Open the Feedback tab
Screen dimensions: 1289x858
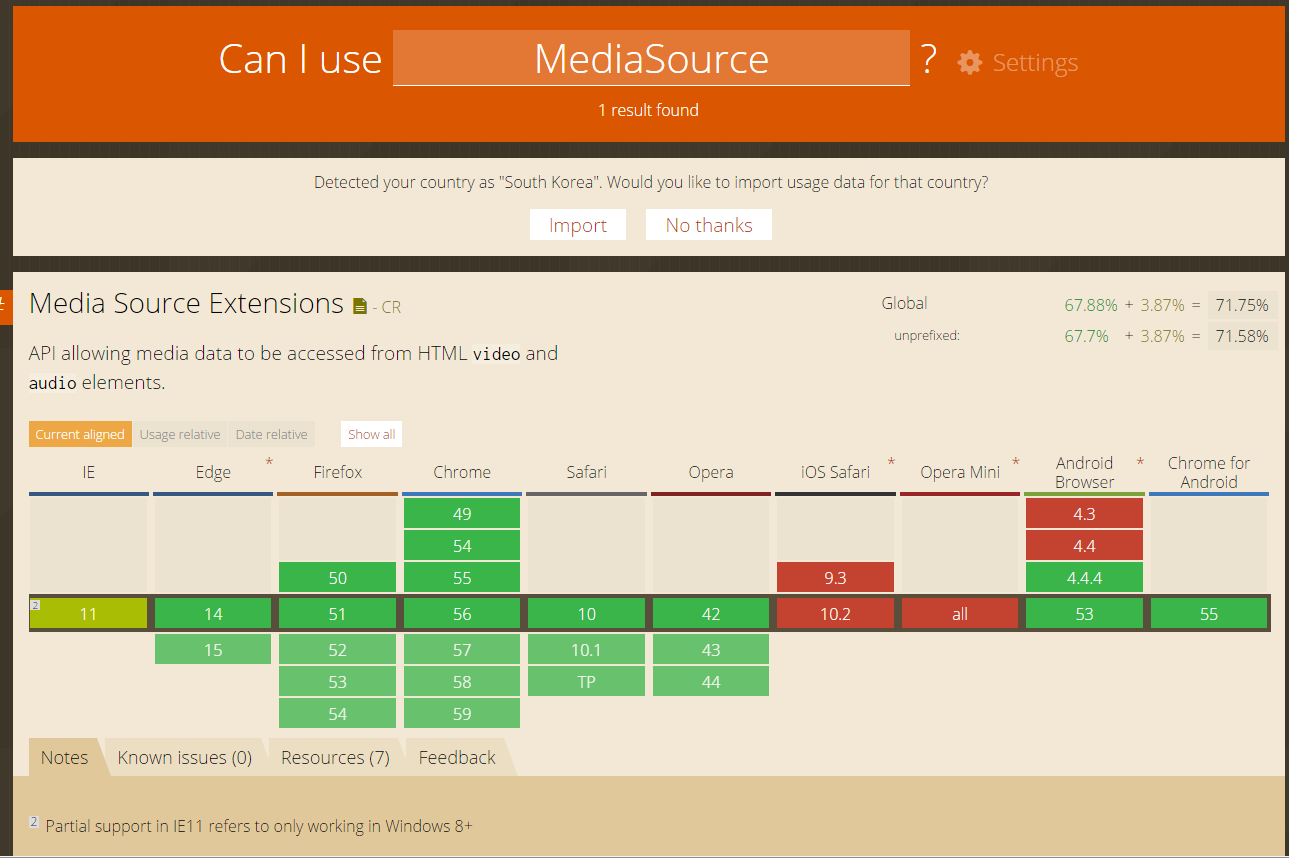tap(457, 757)
